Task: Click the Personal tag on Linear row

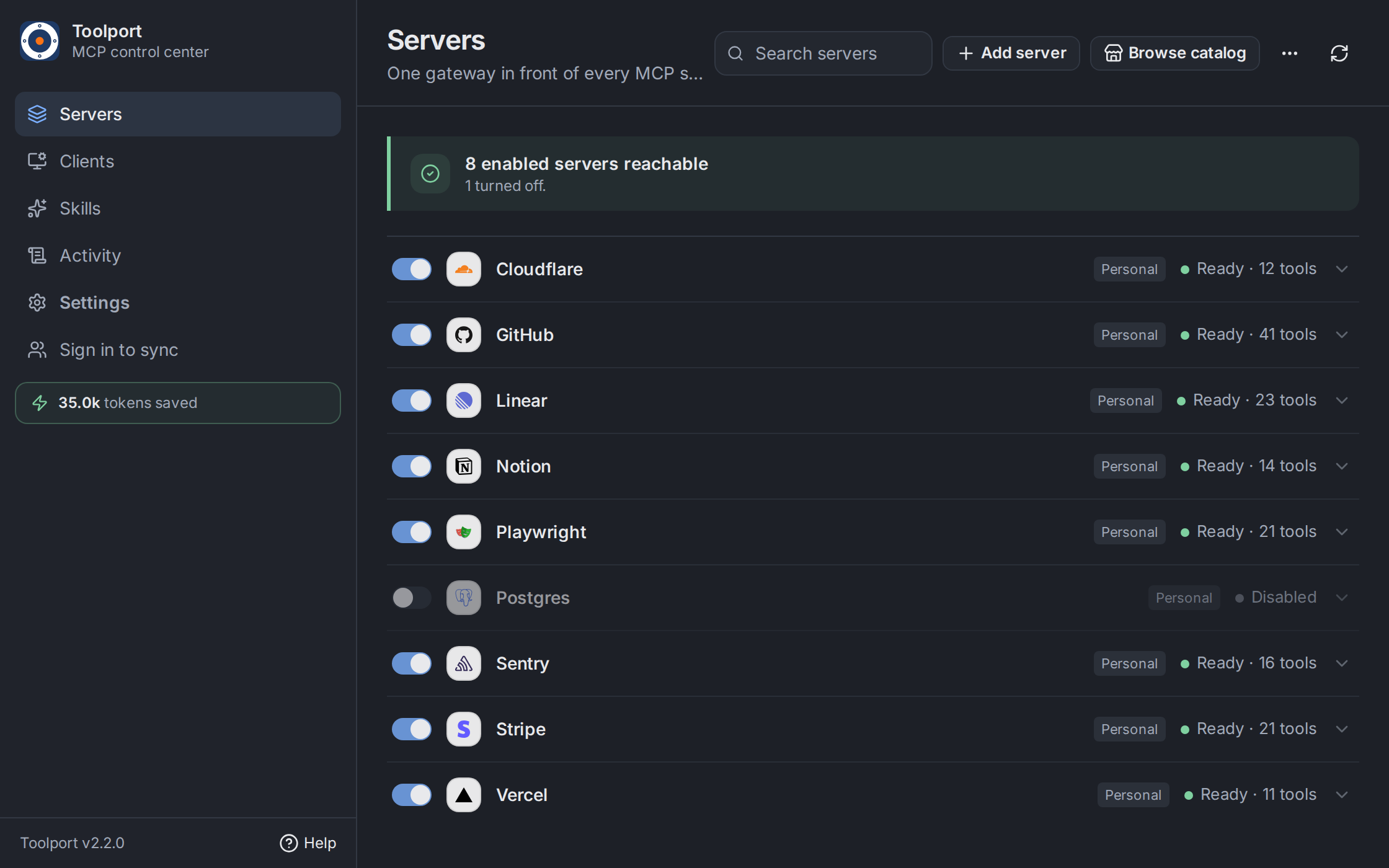Action: click(1126, 401)
